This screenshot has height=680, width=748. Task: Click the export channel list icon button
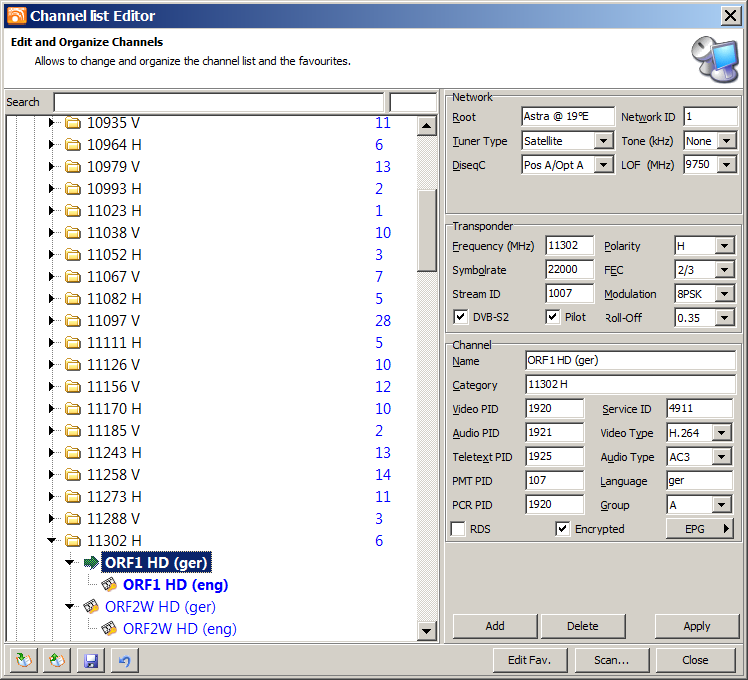click(x=57, y=660)
